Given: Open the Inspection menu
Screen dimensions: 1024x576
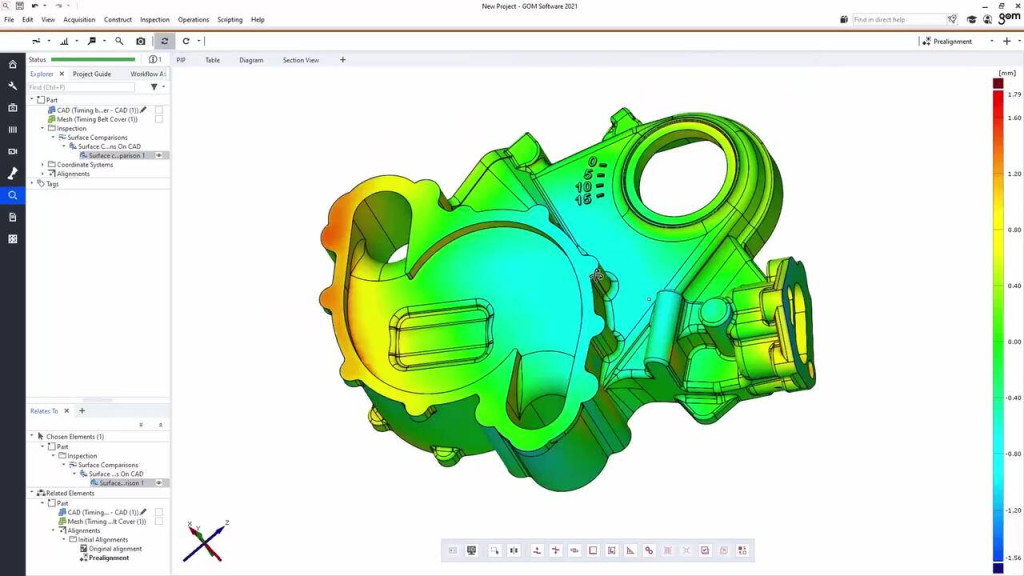Looking at the screenshot, I should 154,19.
